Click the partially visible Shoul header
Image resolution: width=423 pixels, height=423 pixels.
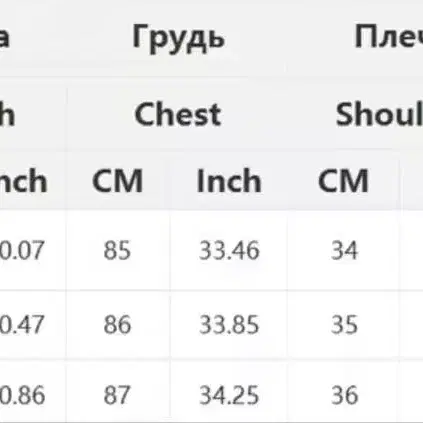[379, 114]
